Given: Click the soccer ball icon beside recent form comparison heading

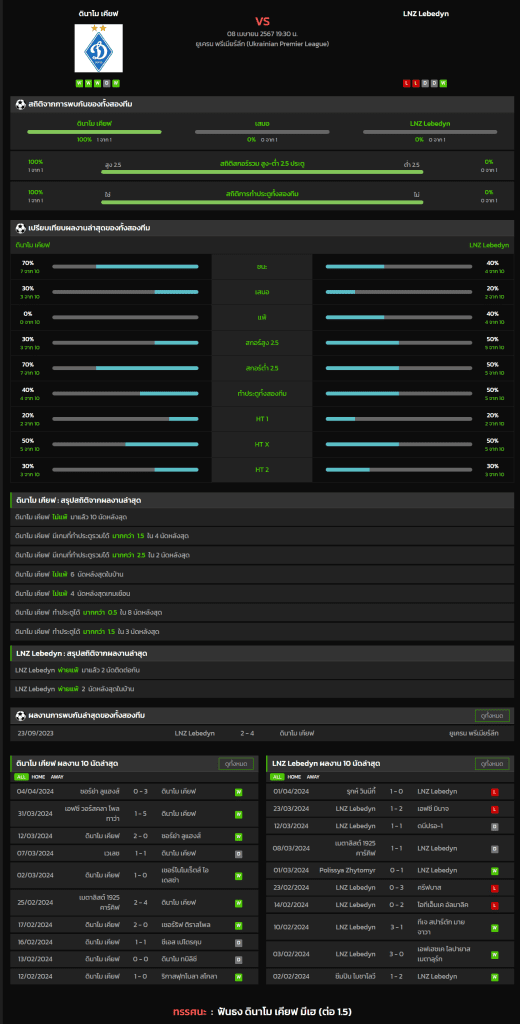Looking at the screenshot, I should 21,228.
